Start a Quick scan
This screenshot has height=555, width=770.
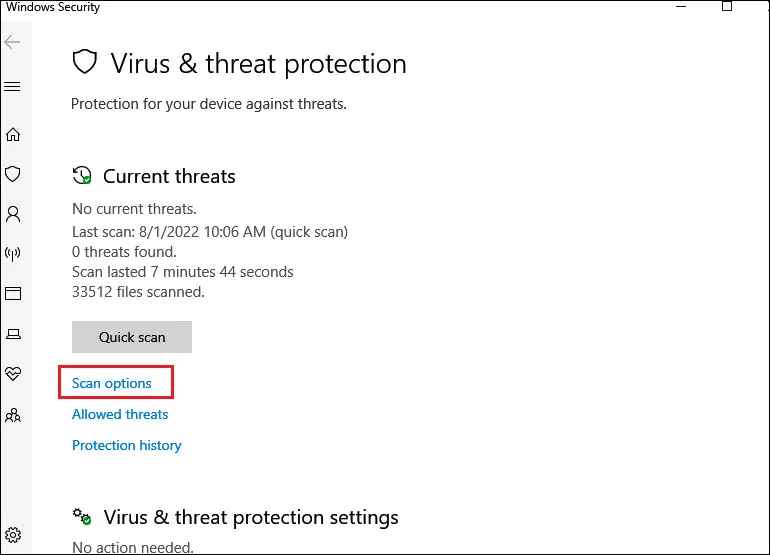coord(132,337)
